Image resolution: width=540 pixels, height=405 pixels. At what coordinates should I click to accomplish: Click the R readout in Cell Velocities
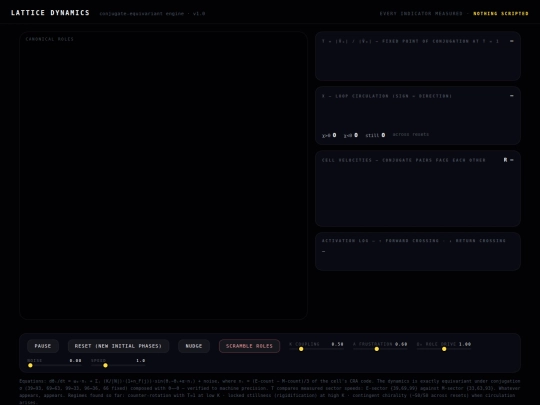(509, 160)
